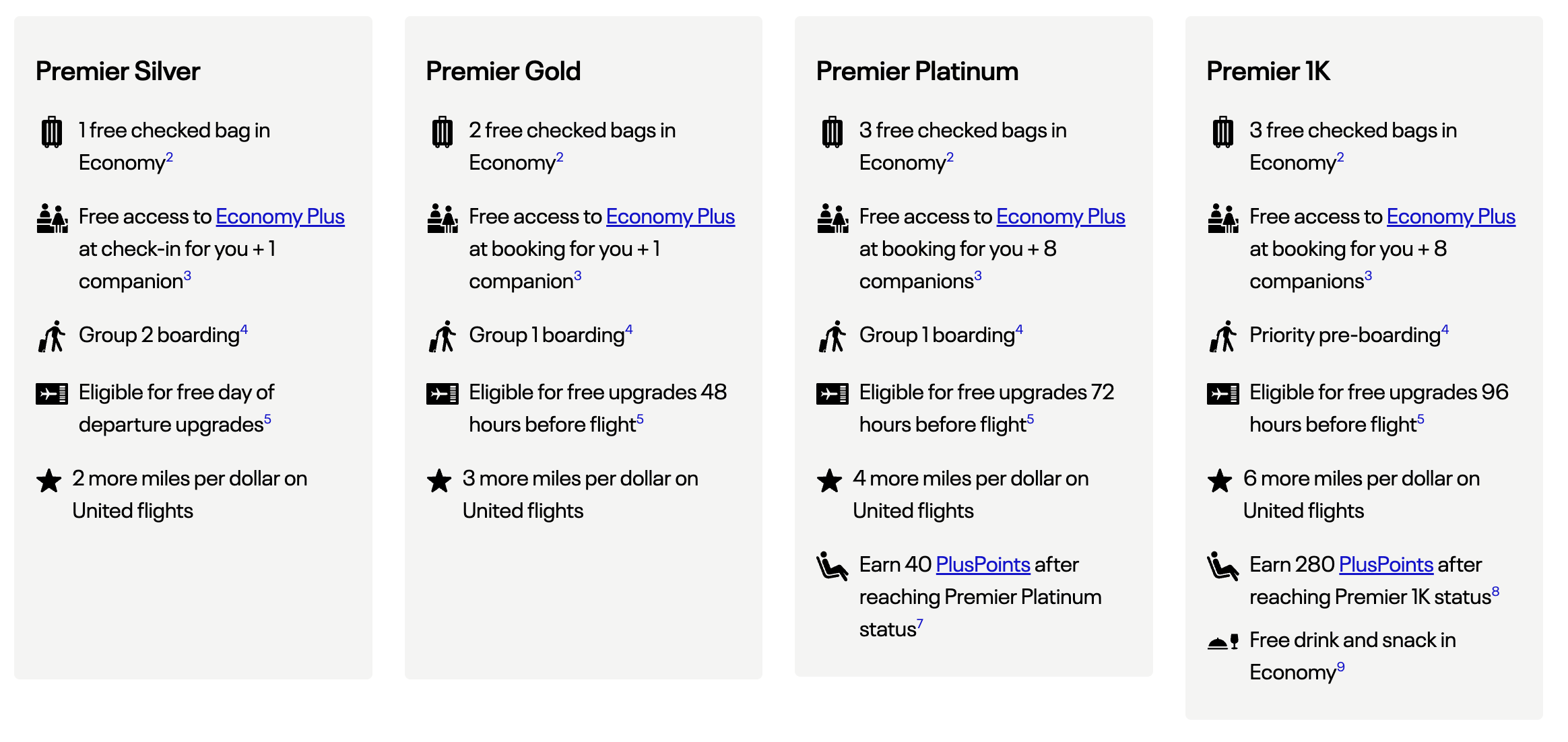Open Economy Plus link in Premier 1K
This screenshot has width=1568, height=742.
tap(1451, 217)
